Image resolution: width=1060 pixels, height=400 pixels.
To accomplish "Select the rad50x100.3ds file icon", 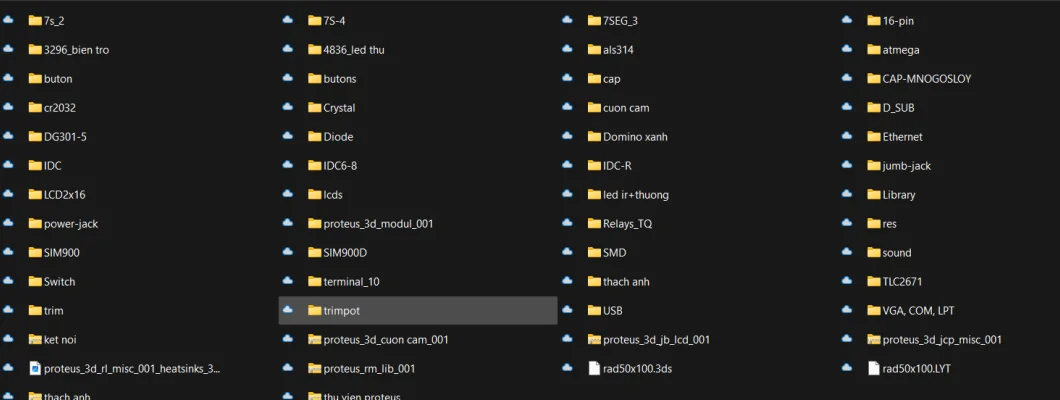I will pyautogui.click(x=594, y=368).
